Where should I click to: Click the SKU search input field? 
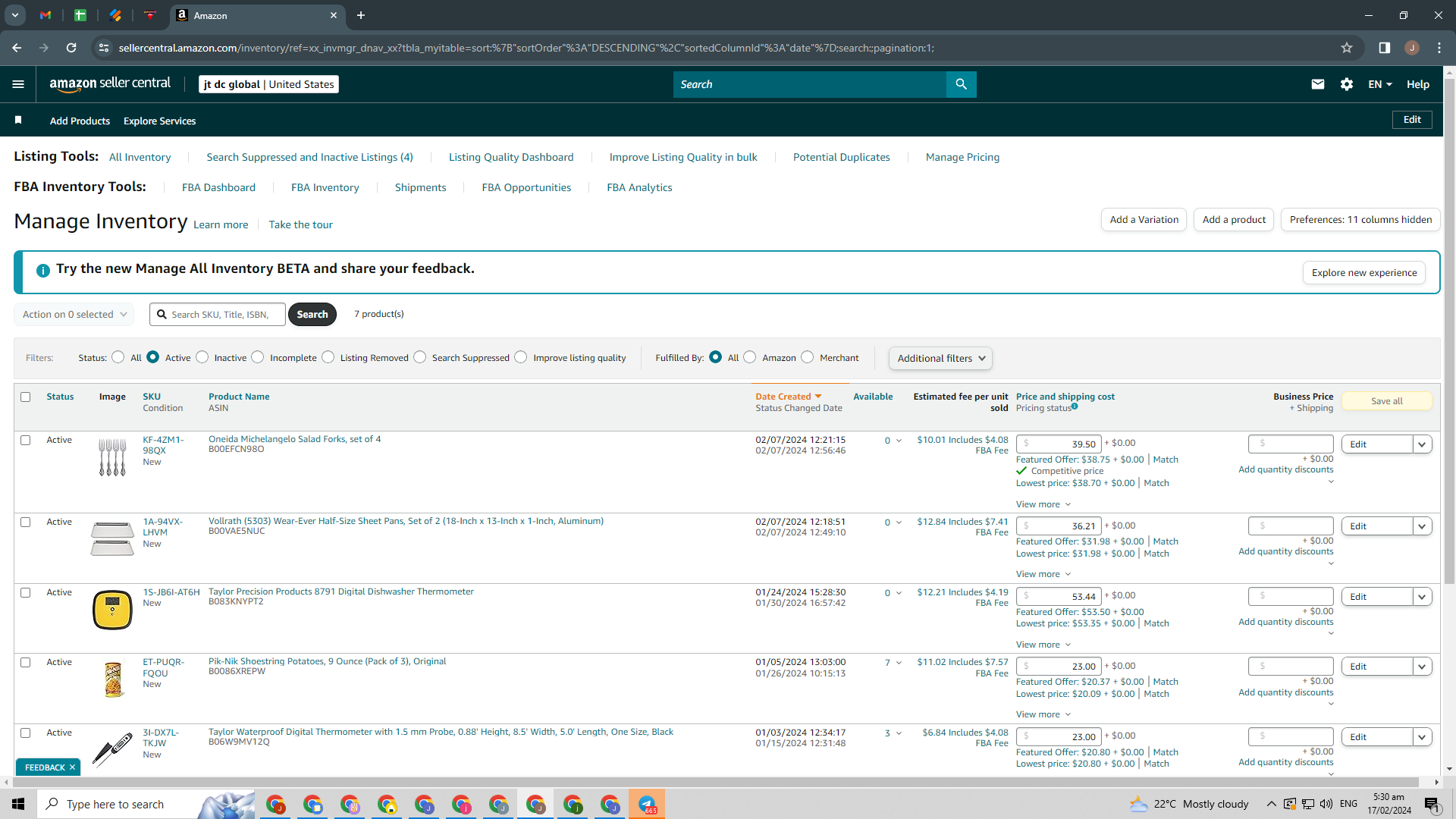(x=218, y=314)
